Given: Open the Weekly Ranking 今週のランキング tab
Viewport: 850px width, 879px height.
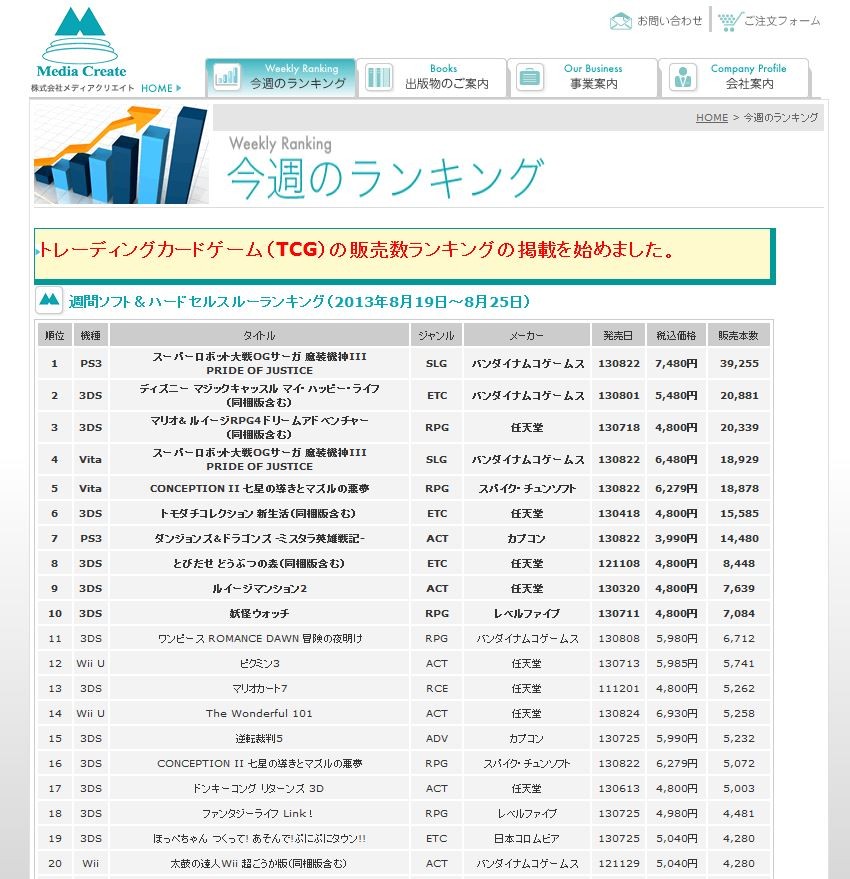Looking at the screenshot, I should (x=280, y=77).
